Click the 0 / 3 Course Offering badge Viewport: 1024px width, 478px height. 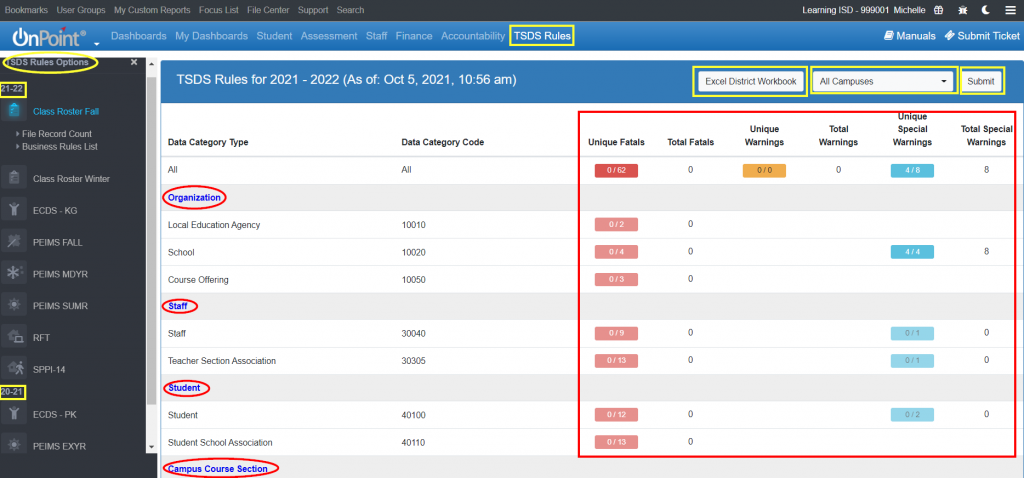pyautogui.click(x=616, y=279)
